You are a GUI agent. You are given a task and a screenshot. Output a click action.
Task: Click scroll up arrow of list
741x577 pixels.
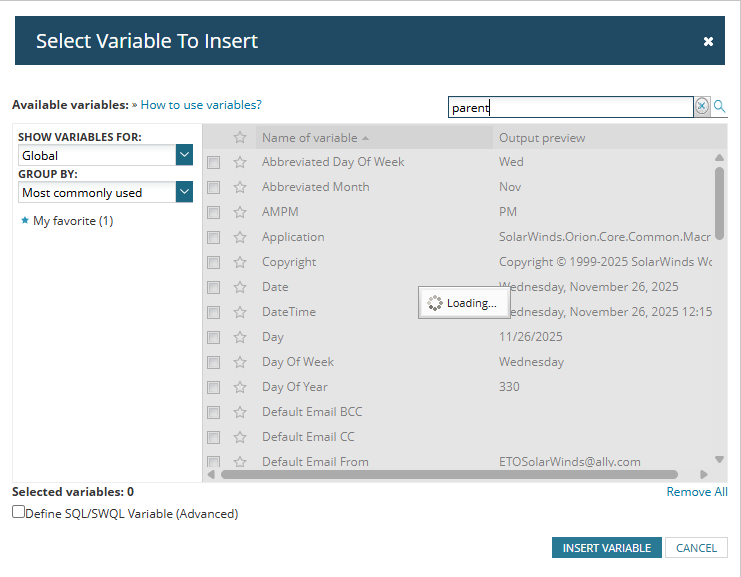point(719,157)
